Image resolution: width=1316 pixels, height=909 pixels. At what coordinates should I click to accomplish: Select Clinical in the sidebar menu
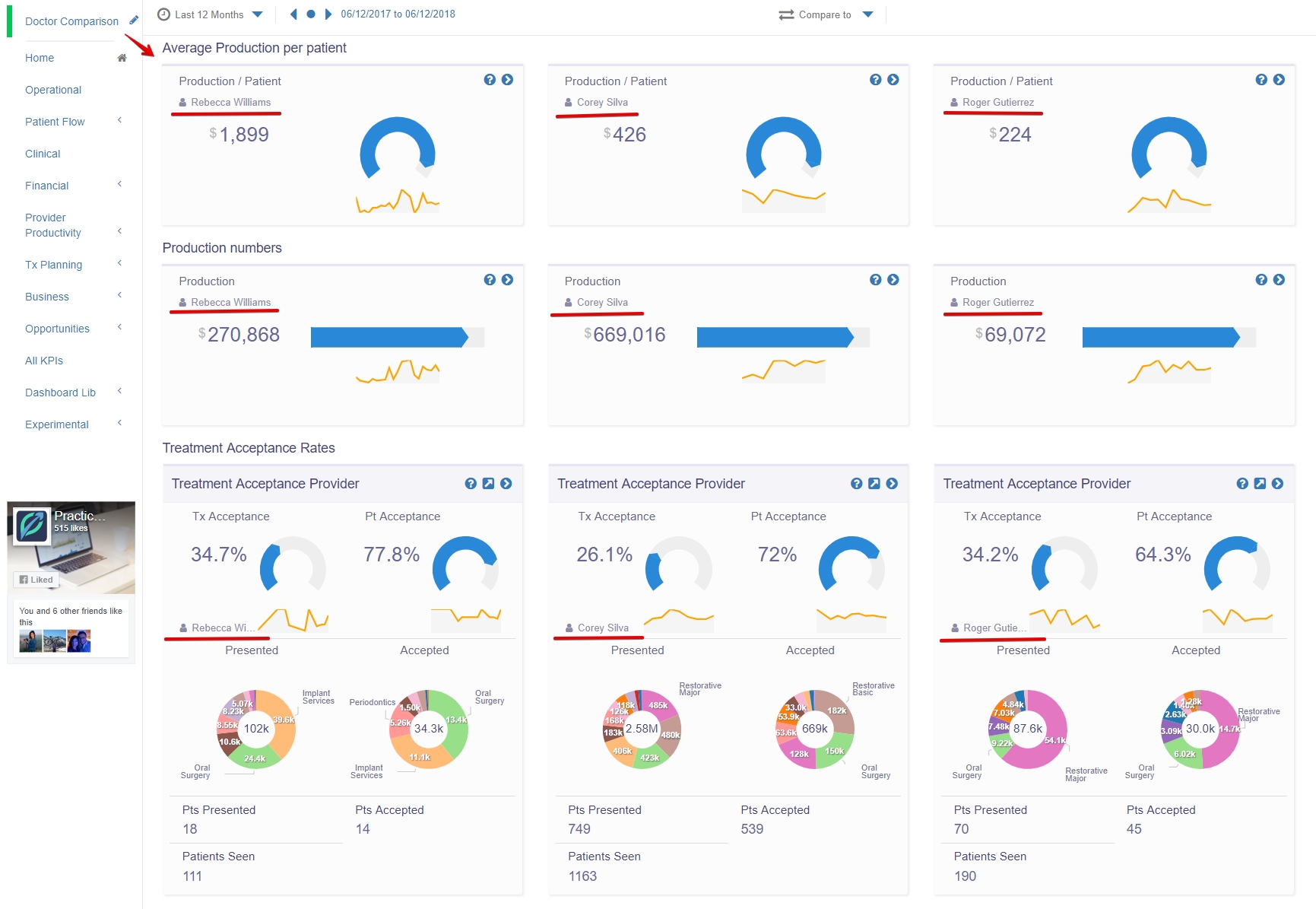tap(43, 154)
